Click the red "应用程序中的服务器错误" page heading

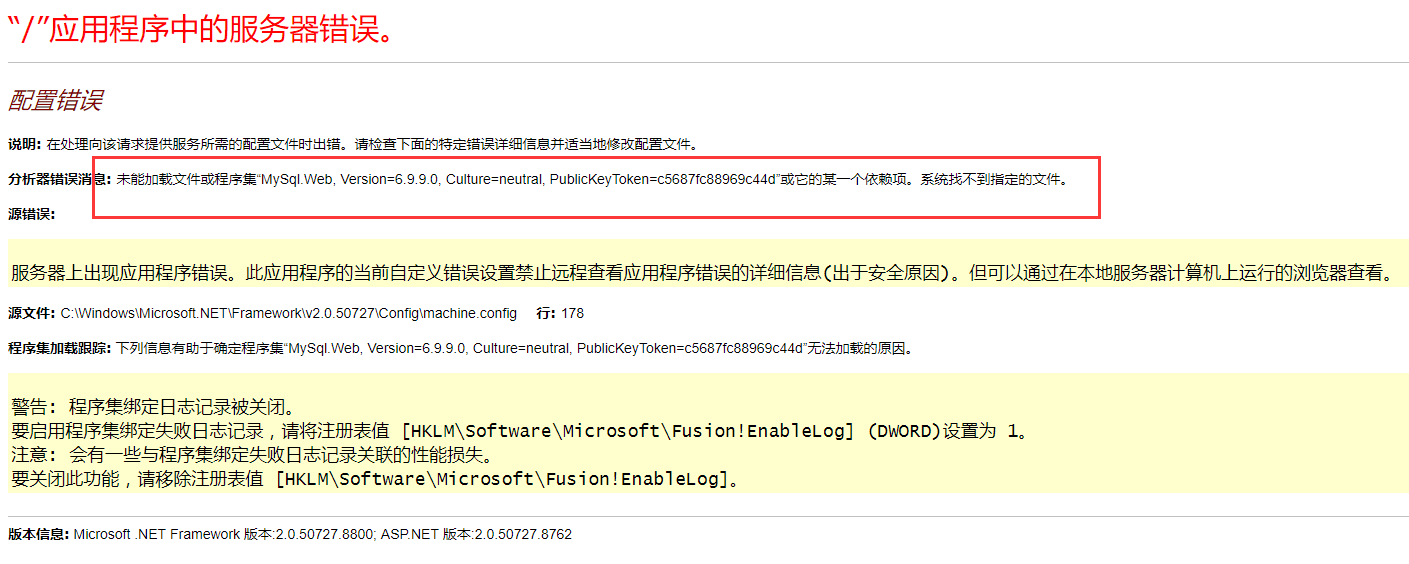pos(200,30)
